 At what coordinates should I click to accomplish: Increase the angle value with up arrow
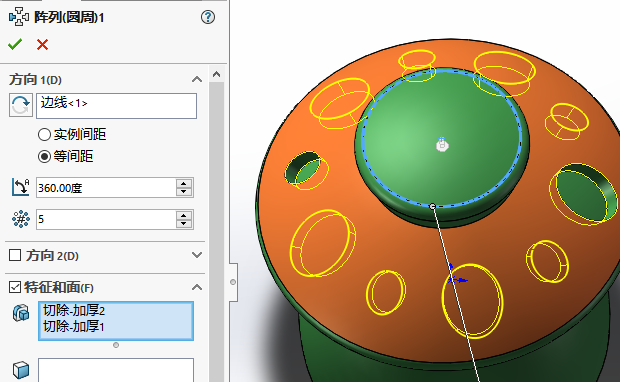point(184,183)
